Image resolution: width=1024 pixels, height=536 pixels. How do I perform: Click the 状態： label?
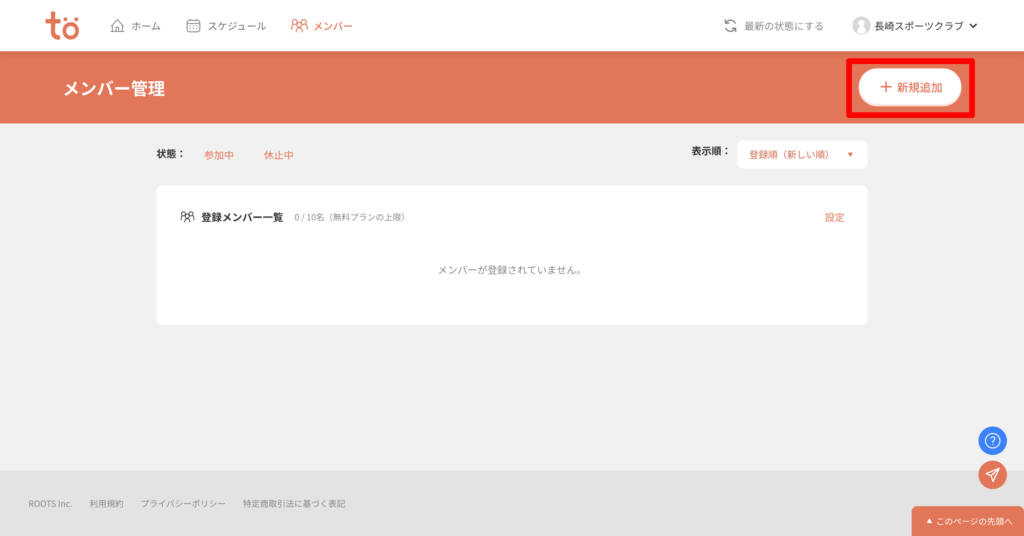pyautogui.click(x=170, y=154)
